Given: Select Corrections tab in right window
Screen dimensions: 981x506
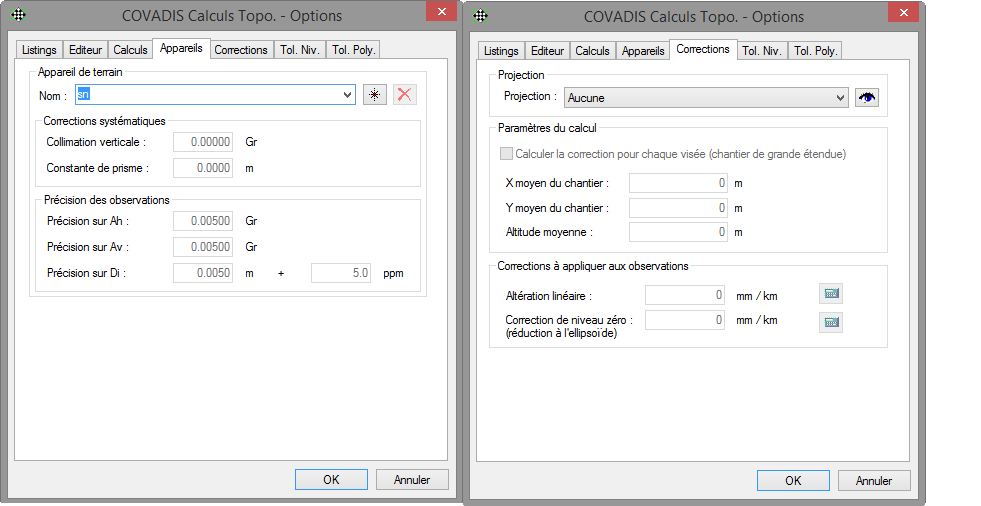Looking at the screenshot, I should point(703,49).
